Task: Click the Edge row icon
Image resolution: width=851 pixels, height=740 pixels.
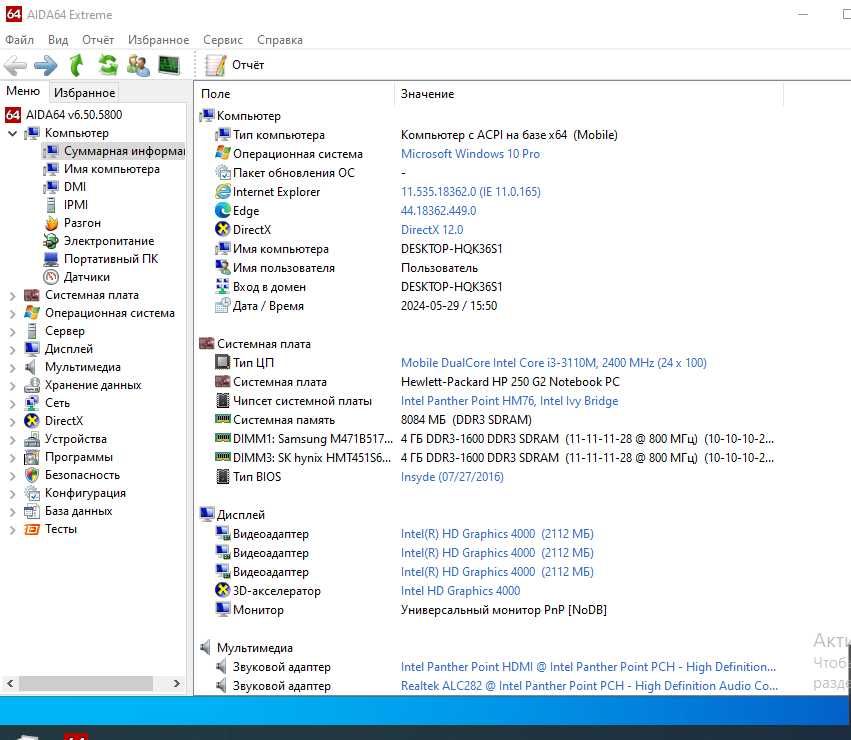Action: [223, 210]
